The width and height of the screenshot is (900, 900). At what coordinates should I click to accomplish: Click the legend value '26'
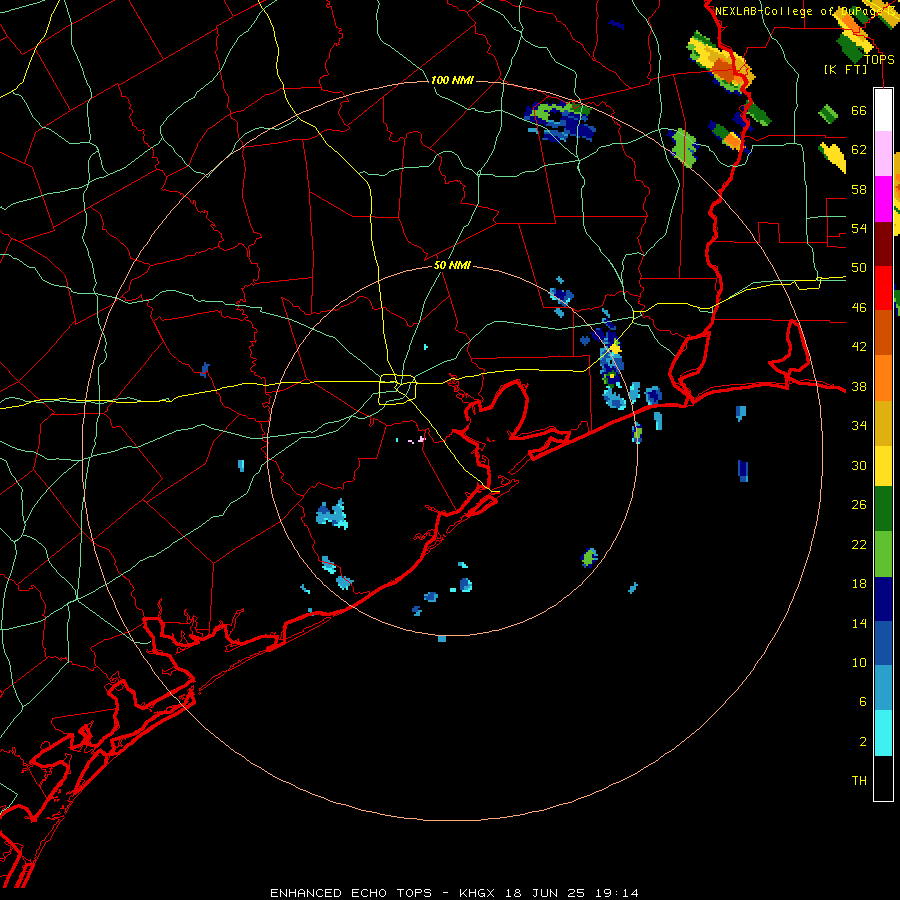click(859, 505)
